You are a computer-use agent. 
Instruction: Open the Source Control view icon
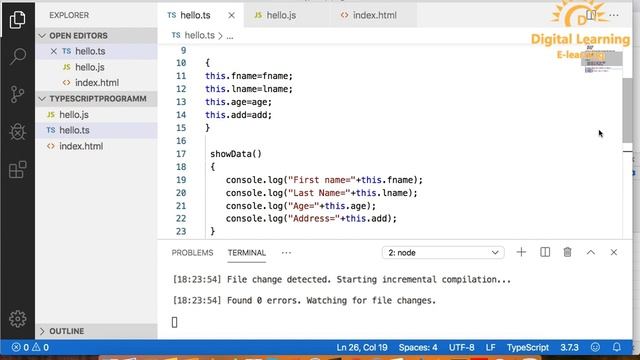click(x=17, y=94)
